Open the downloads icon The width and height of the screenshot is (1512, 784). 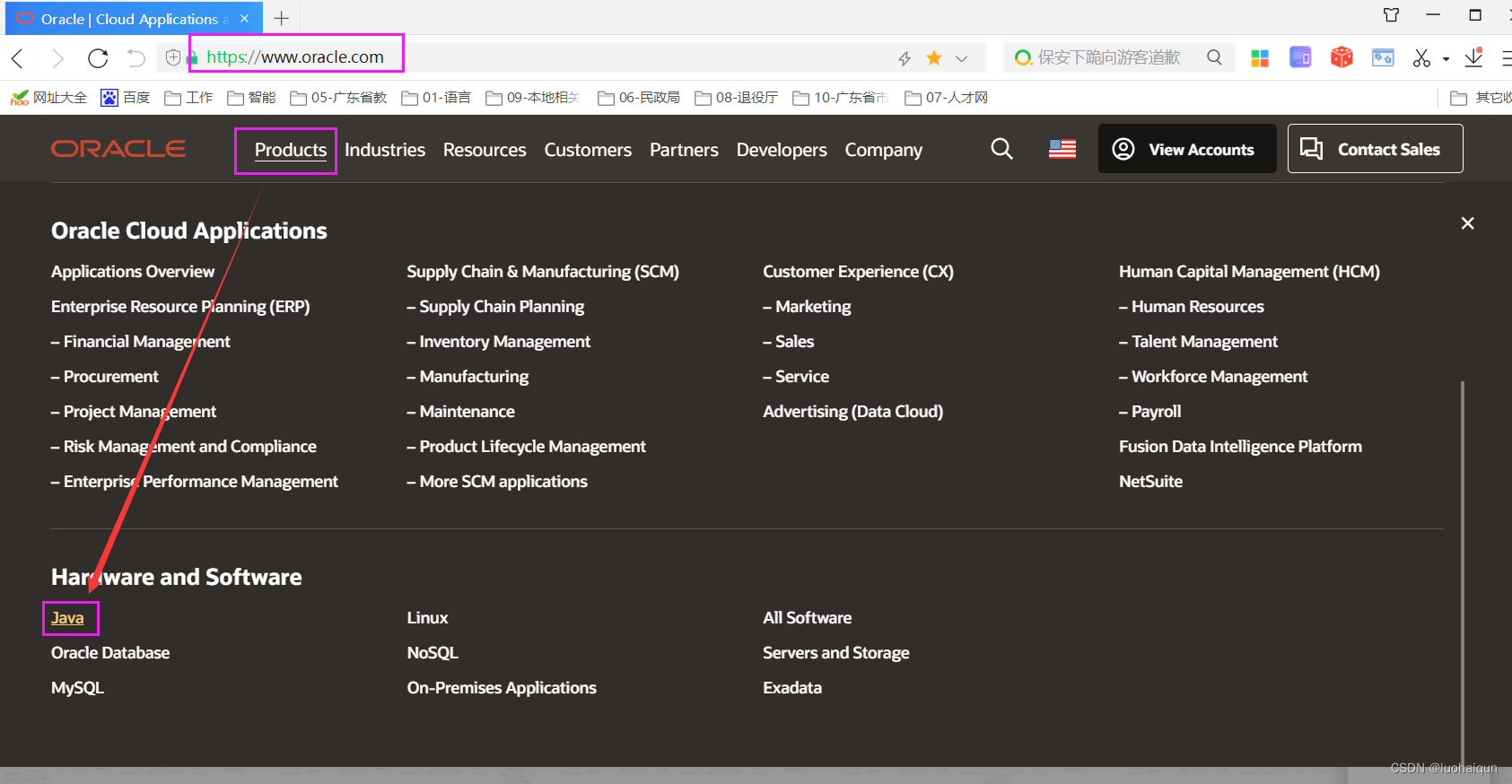[1473, 57]
